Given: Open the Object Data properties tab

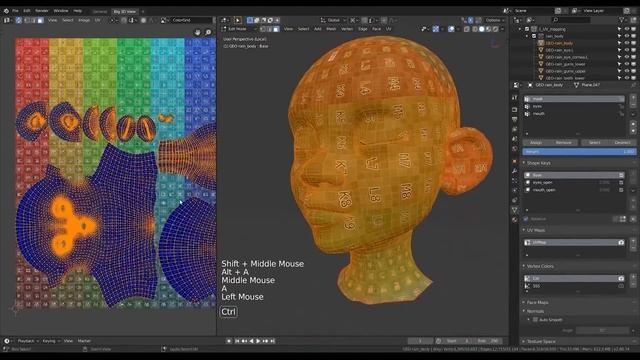Looking at the screenshot, I should click(x=515, y=210).
